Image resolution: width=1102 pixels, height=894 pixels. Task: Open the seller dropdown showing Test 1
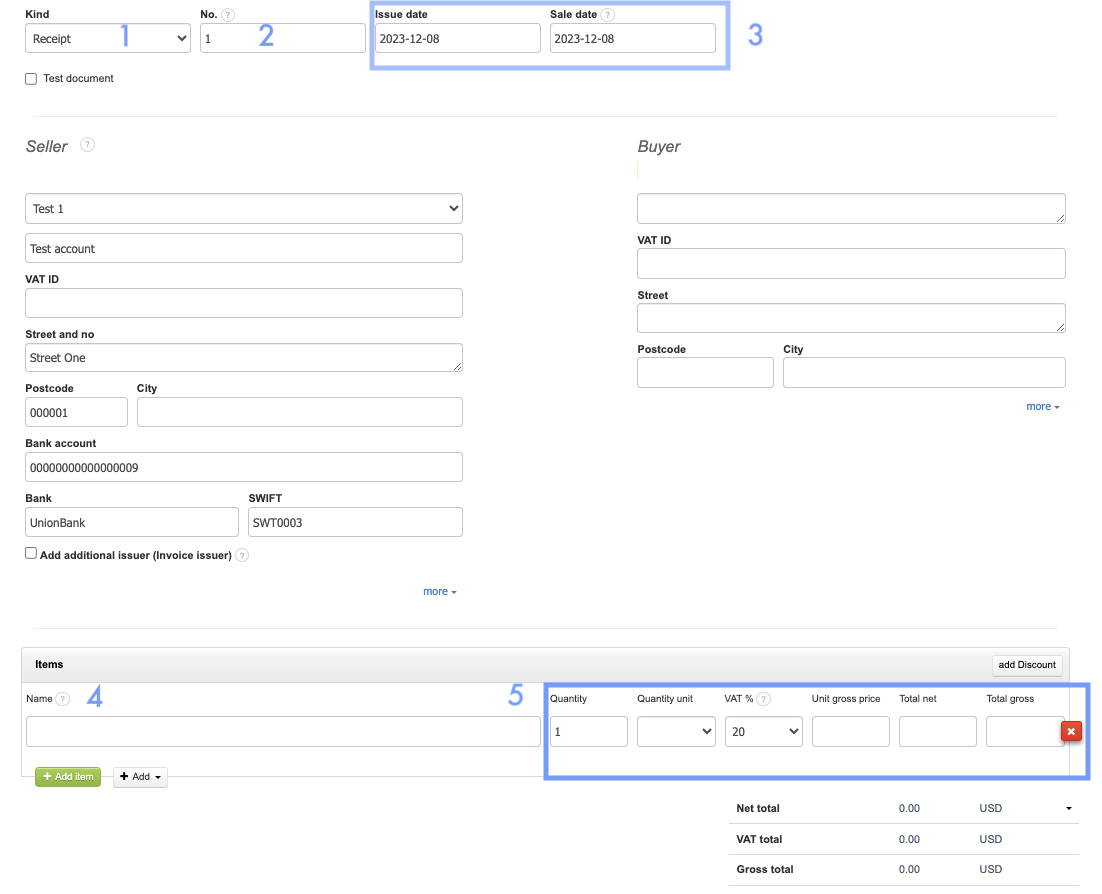[243, 208]
